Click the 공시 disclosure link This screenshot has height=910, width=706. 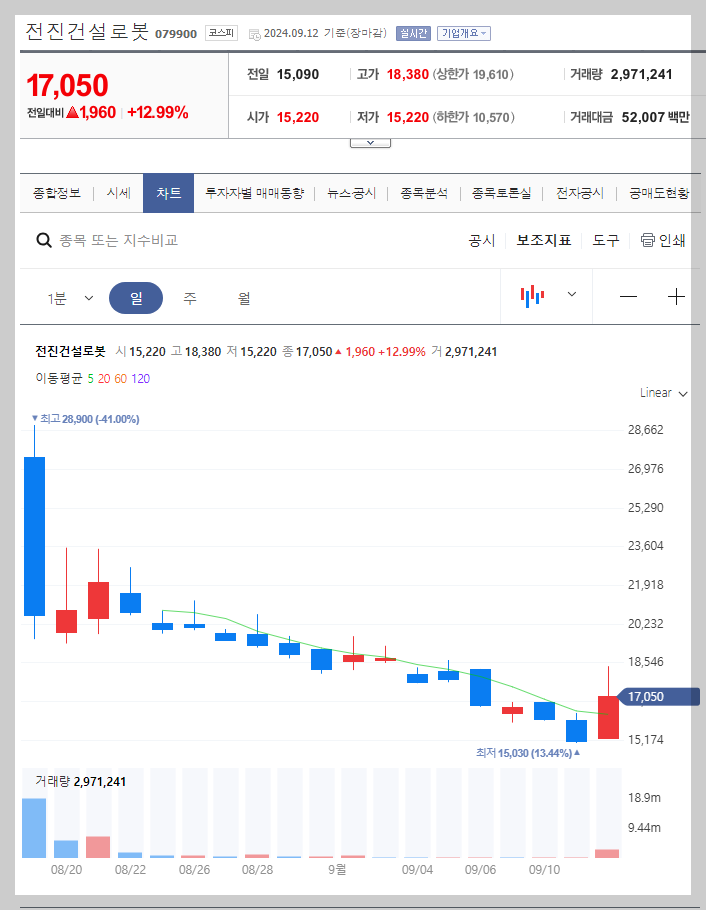click(x=481, y=240)
